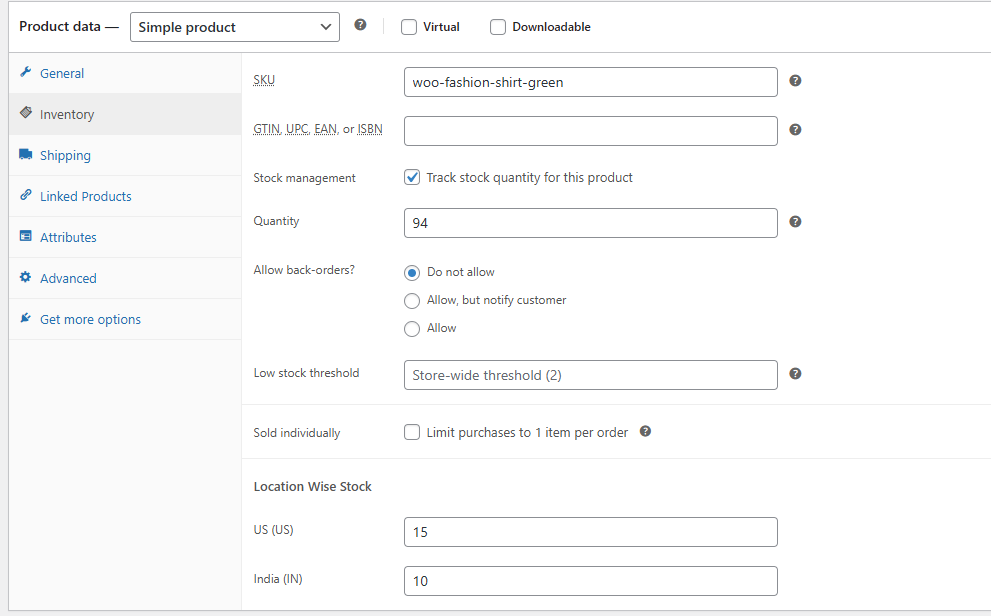Open the Attributes tab
Viewport: 991px width, 616px height.
click(x=68, y=237)
